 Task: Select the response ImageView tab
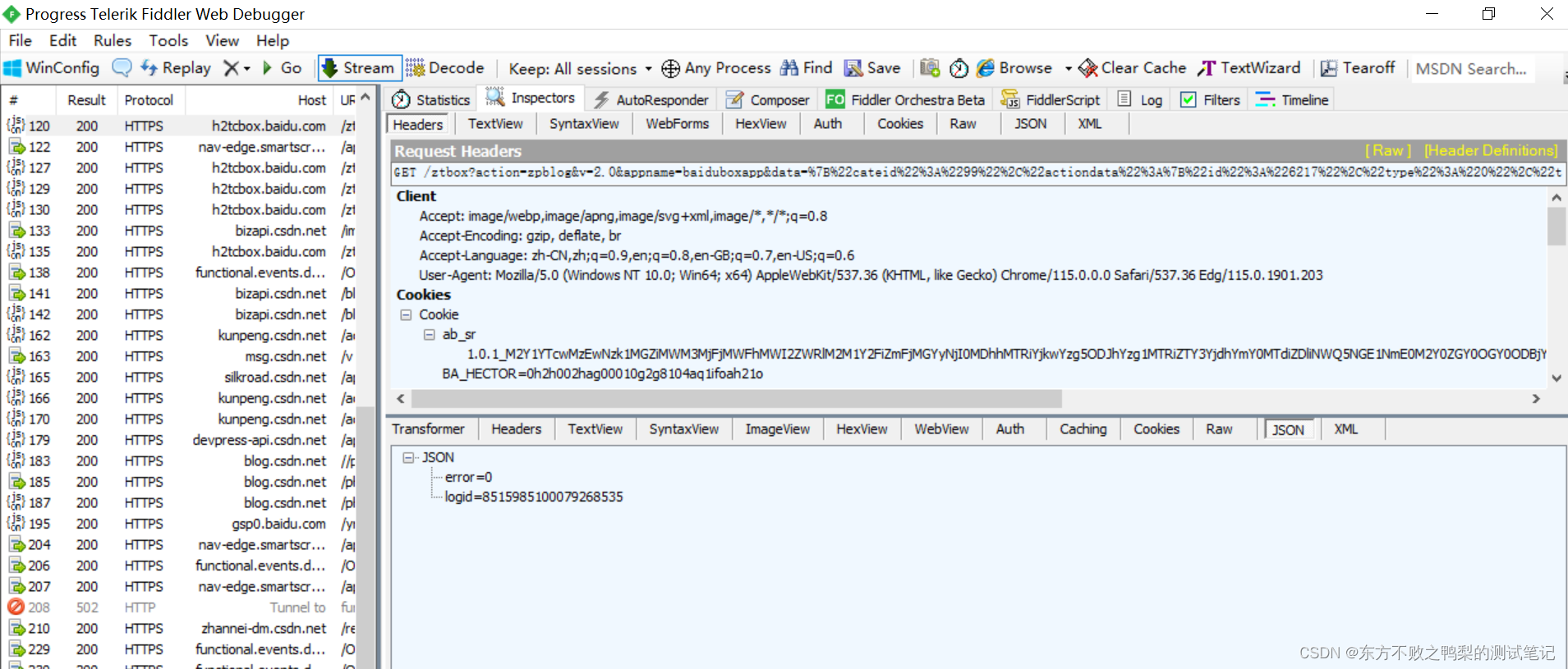pyautogui.click(x=777, y=429)
